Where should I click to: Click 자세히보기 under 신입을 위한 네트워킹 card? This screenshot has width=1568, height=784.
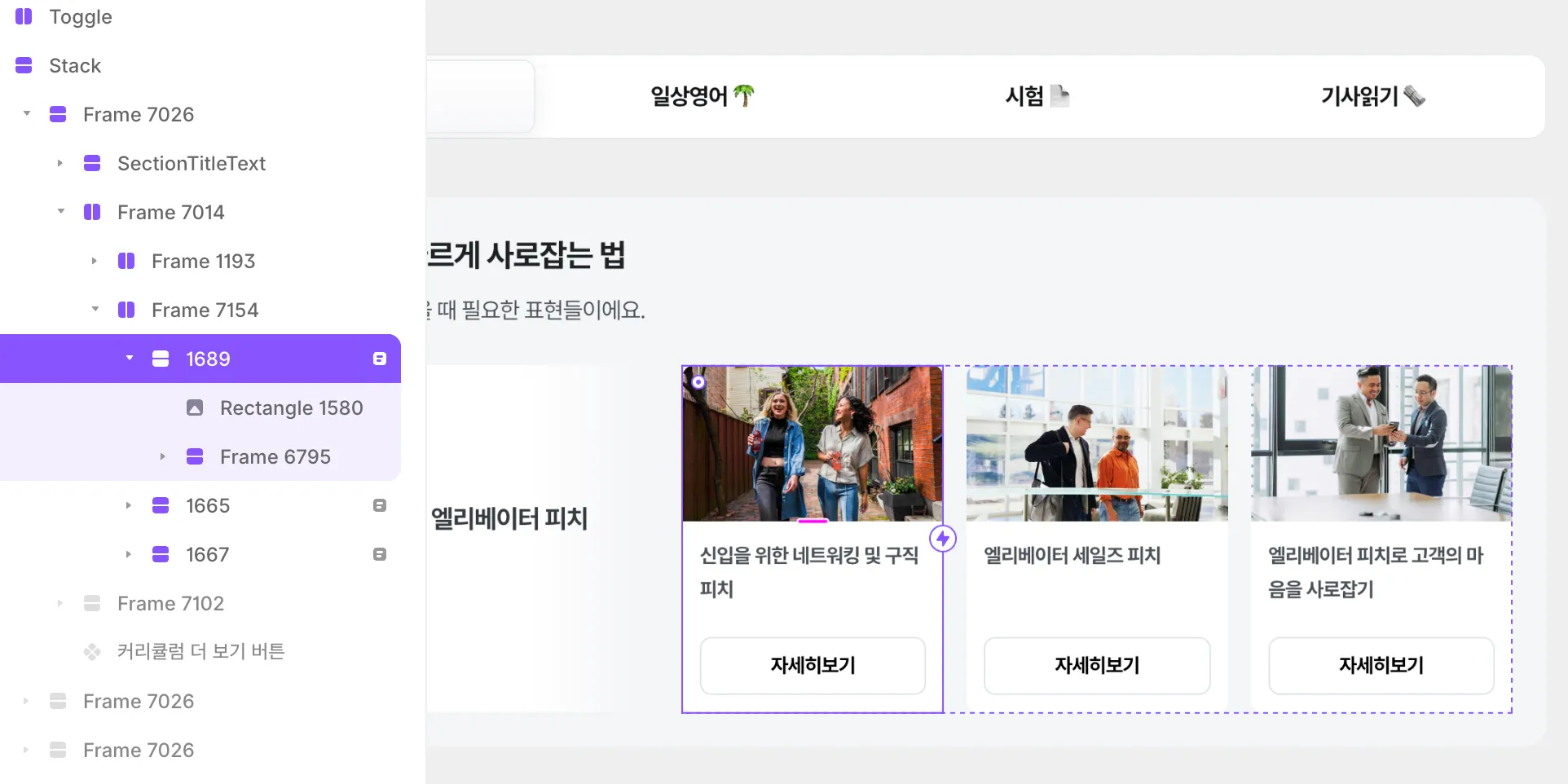coord(813,665)
